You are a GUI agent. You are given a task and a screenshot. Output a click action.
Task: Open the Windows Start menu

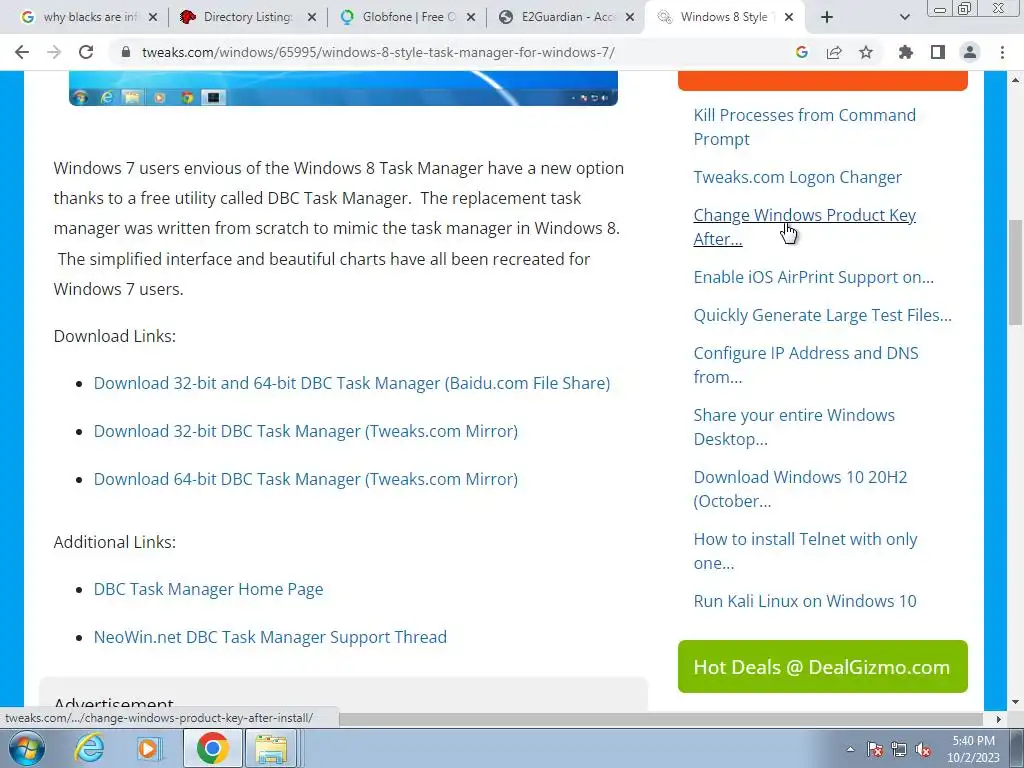click(27, 748)
